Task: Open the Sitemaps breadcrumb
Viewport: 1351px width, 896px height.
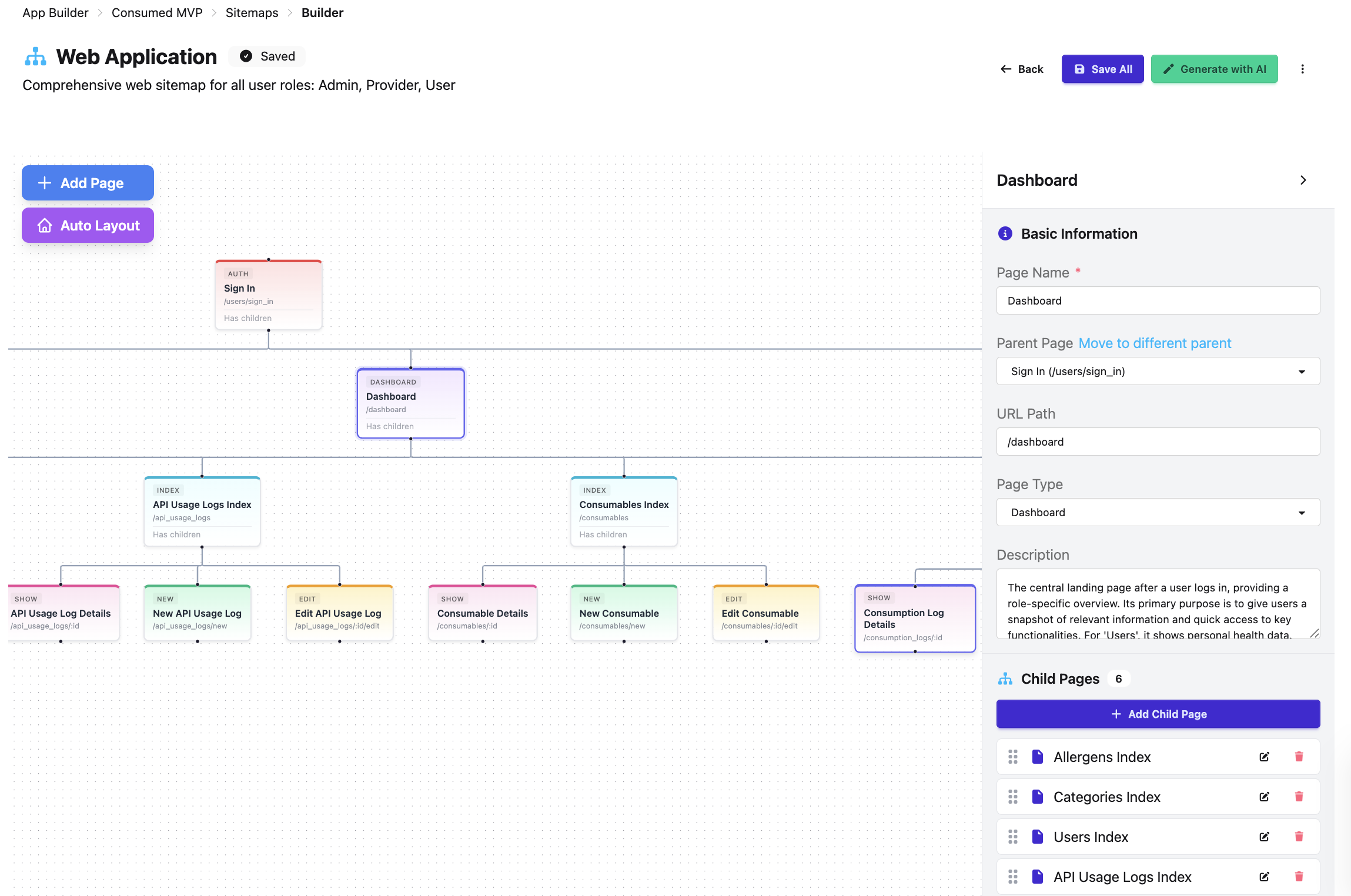Action: [x=252, y=12]
